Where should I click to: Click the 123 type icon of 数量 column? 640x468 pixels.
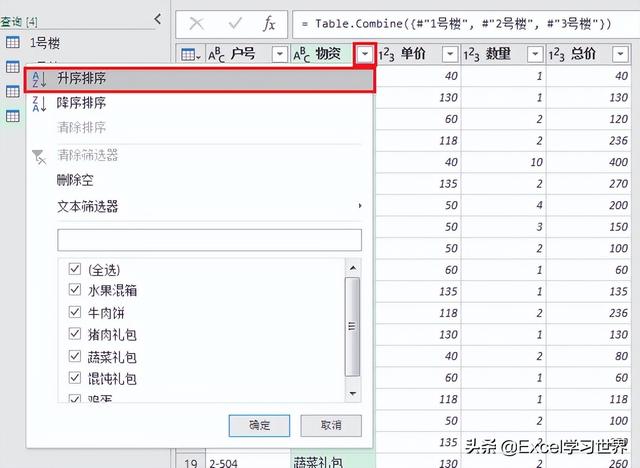[x=471, y=54]
